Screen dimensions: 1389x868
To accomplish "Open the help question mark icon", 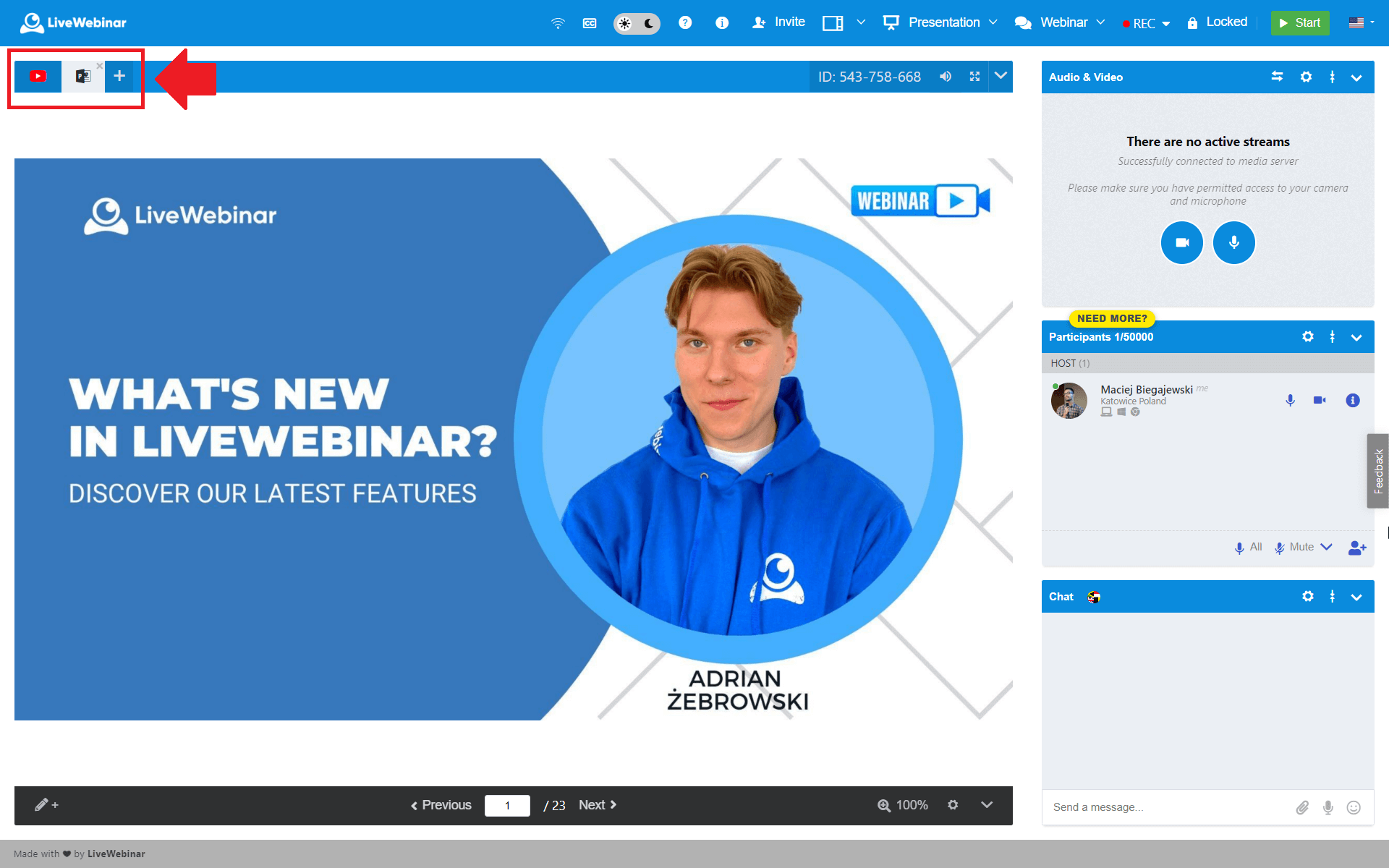I will pyautogui.click(x=685, y=22).
